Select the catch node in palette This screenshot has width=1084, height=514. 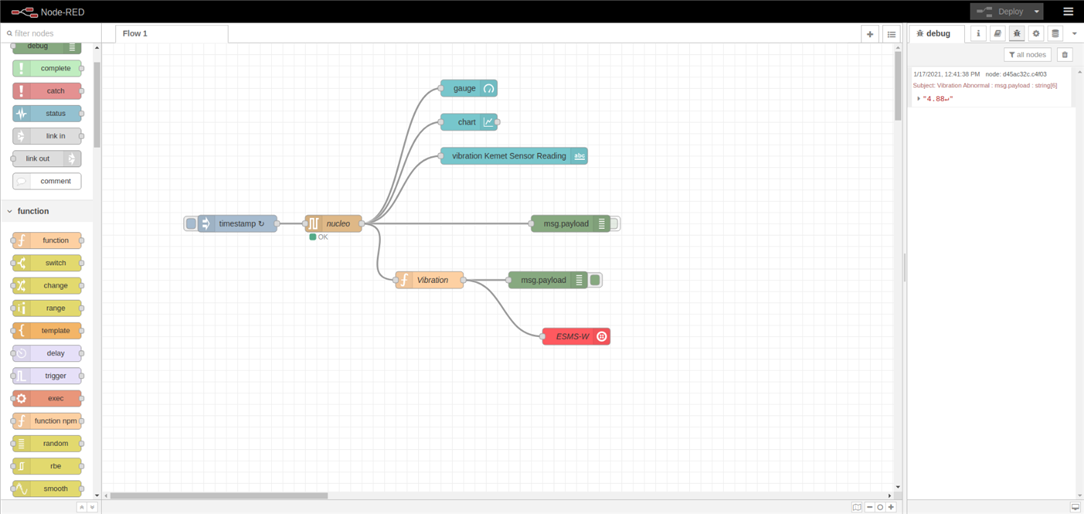(x=47, y=91)
